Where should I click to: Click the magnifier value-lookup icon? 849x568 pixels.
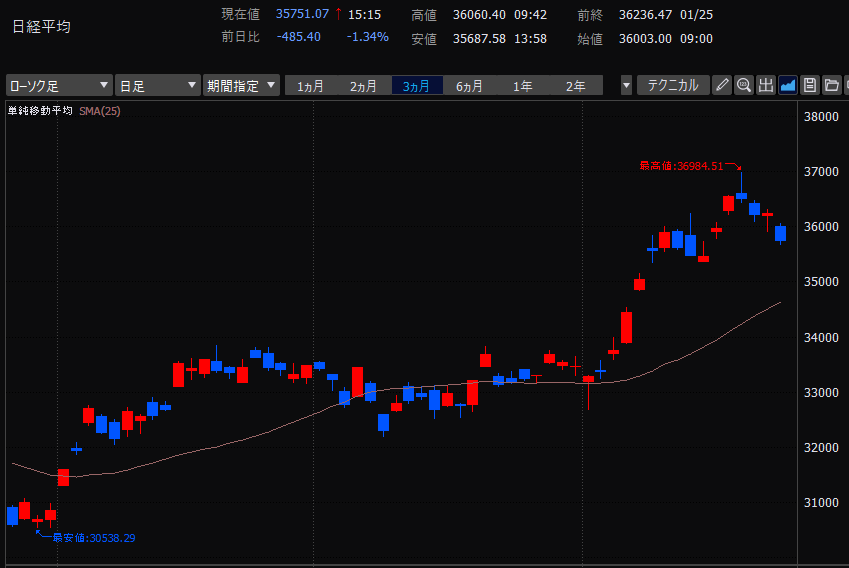pyautogui.click(x=744, y=85)
